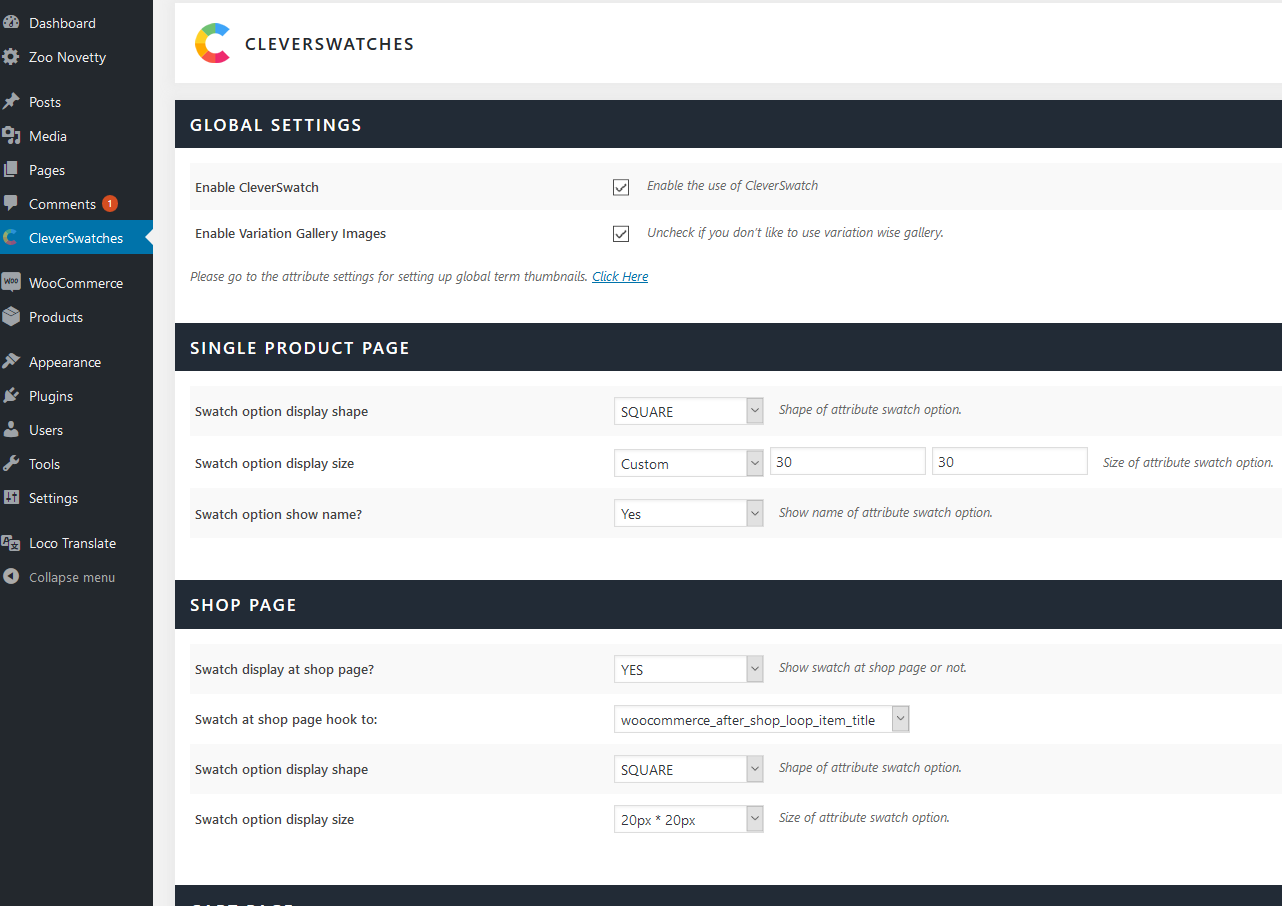Click 'Show swatch at shop page or not.' text
The width and height of the screenshot is (1282, 906).
point(873,668)
